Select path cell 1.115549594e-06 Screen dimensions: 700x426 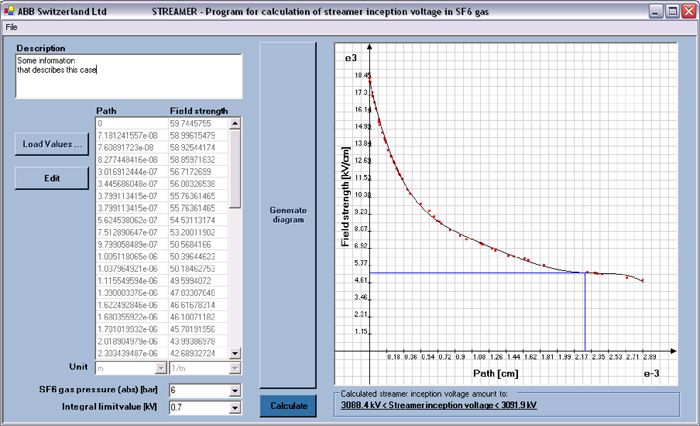132,281
